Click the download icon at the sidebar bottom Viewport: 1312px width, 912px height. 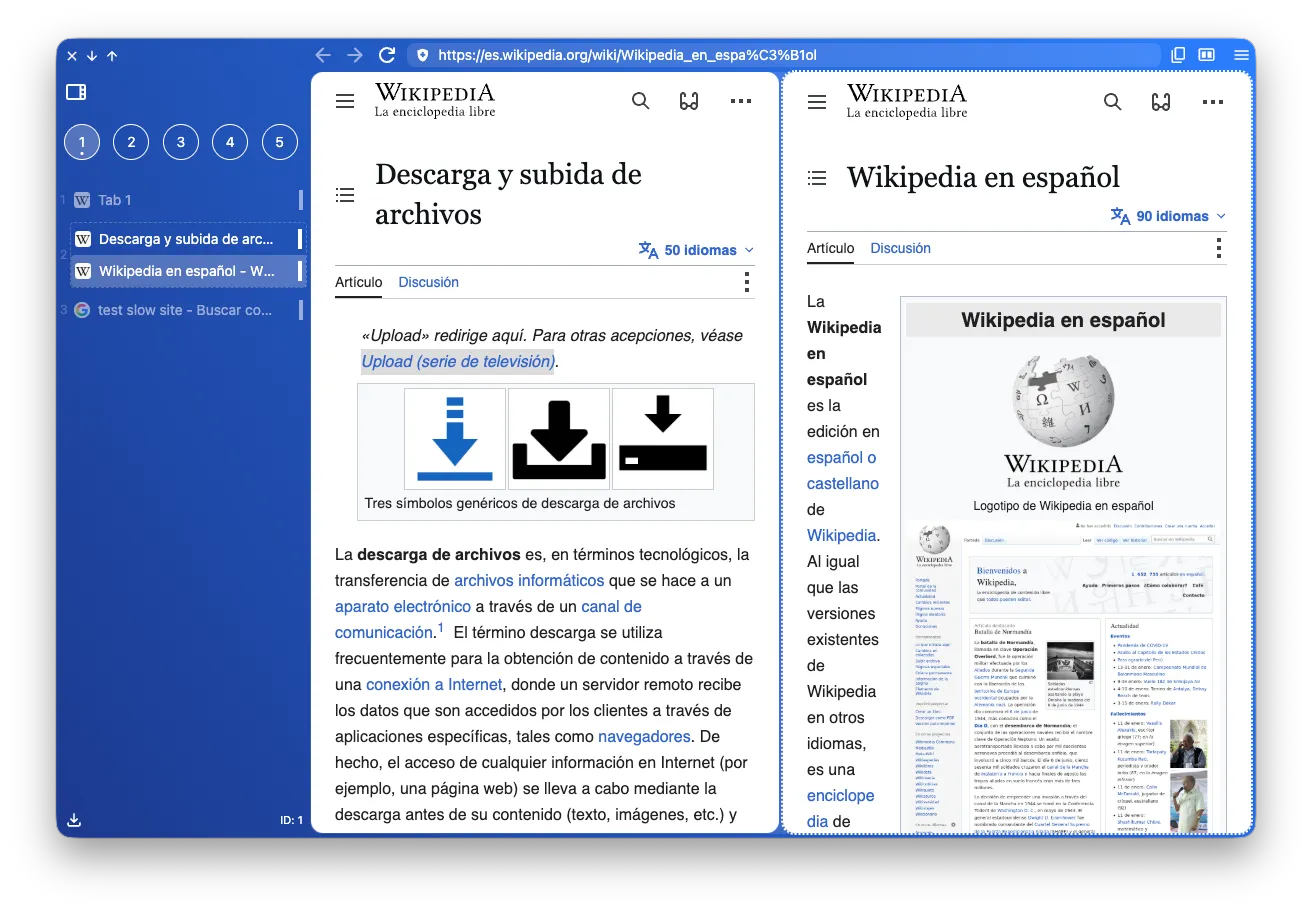tap(74, 820)
